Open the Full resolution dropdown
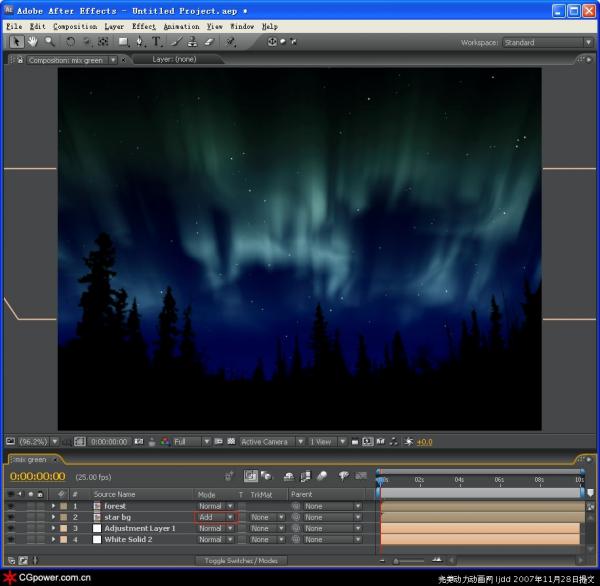 191,442
